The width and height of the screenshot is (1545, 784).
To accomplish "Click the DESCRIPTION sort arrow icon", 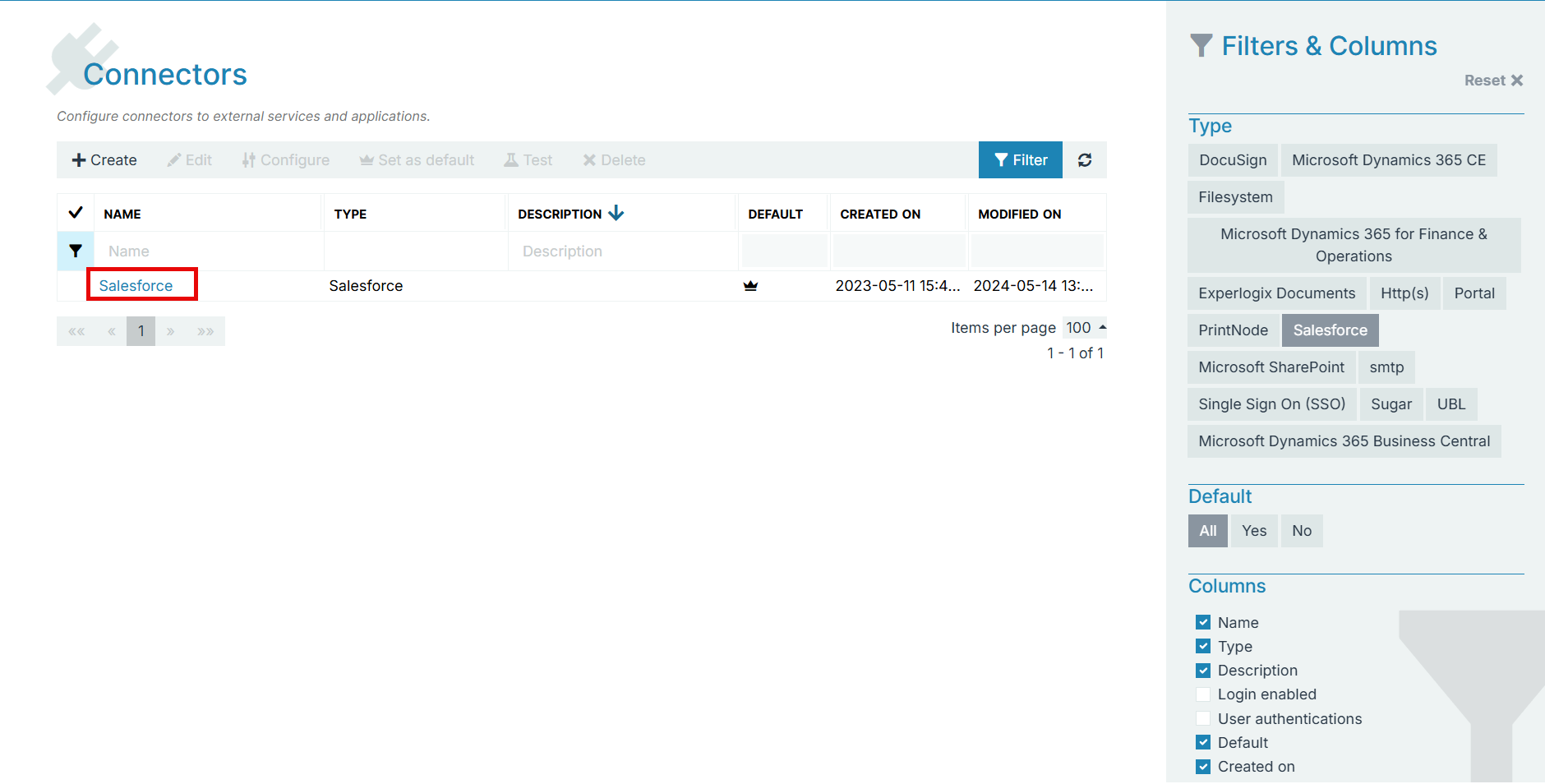I will click(x=616, y=213).
